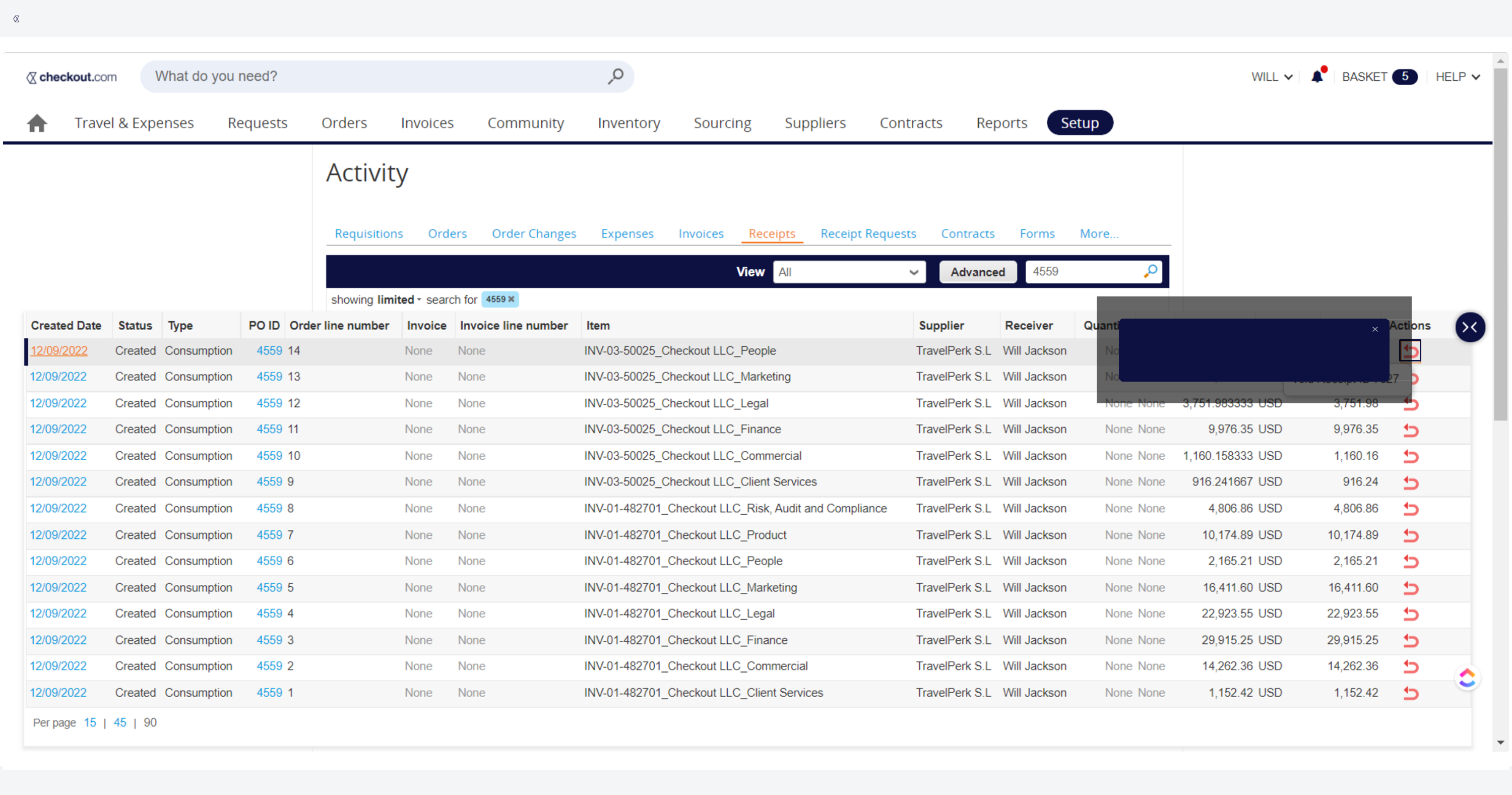Void receipt for order line 8
This screenshot has width=1512, height=795.
tap(1411, 509)
